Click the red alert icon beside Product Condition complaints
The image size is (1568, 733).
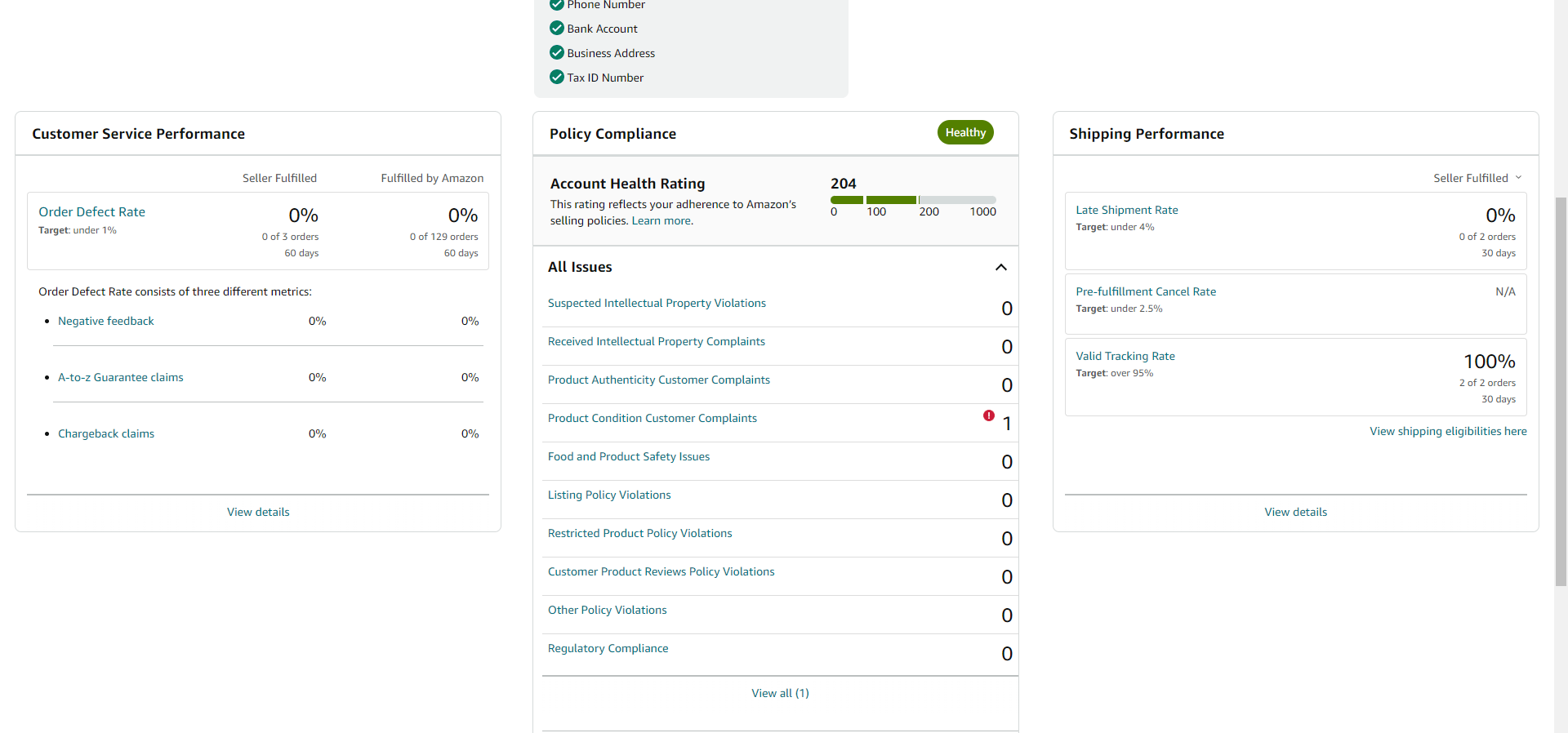(x=989, y=415)
